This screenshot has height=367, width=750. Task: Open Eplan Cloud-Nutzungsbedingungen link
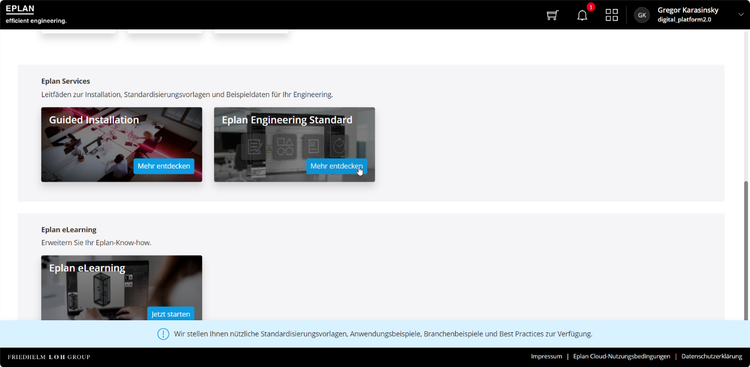(621, 356)
